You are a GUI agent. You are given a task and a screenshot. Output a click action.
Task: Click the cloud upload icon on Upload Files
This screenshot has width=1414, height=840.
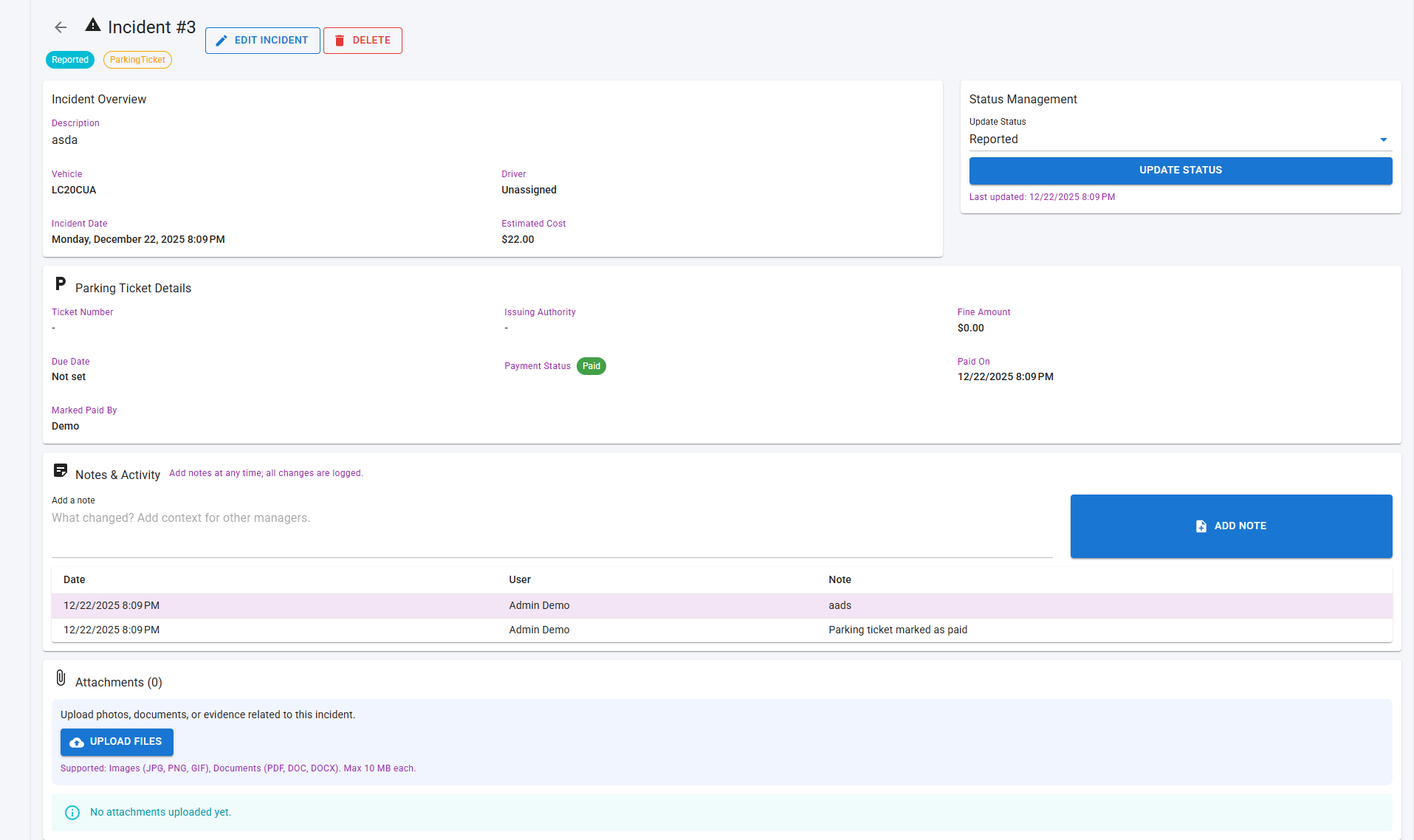[x=78, y=742]
